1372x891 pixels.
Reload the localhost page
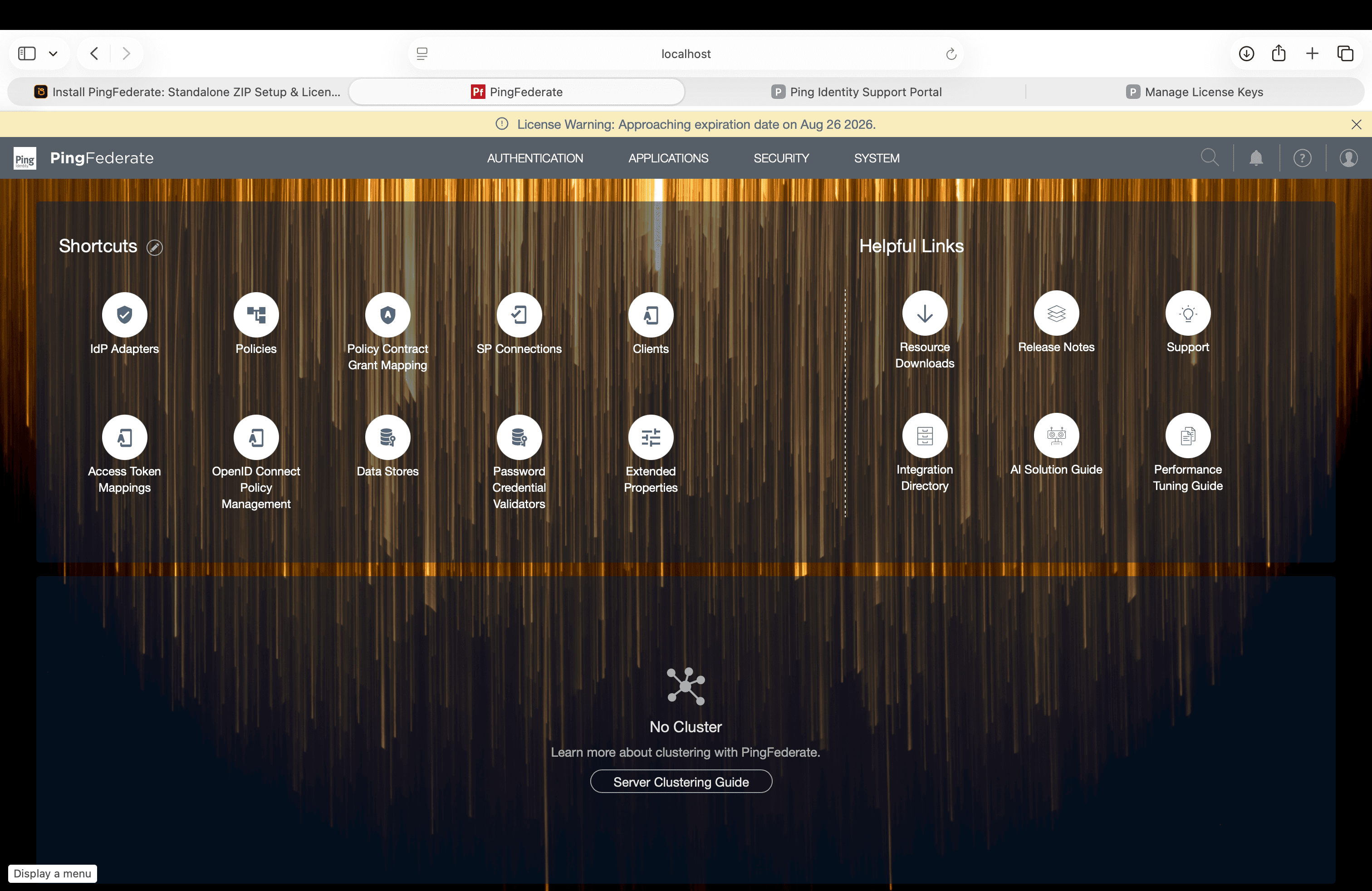[951, 54]
